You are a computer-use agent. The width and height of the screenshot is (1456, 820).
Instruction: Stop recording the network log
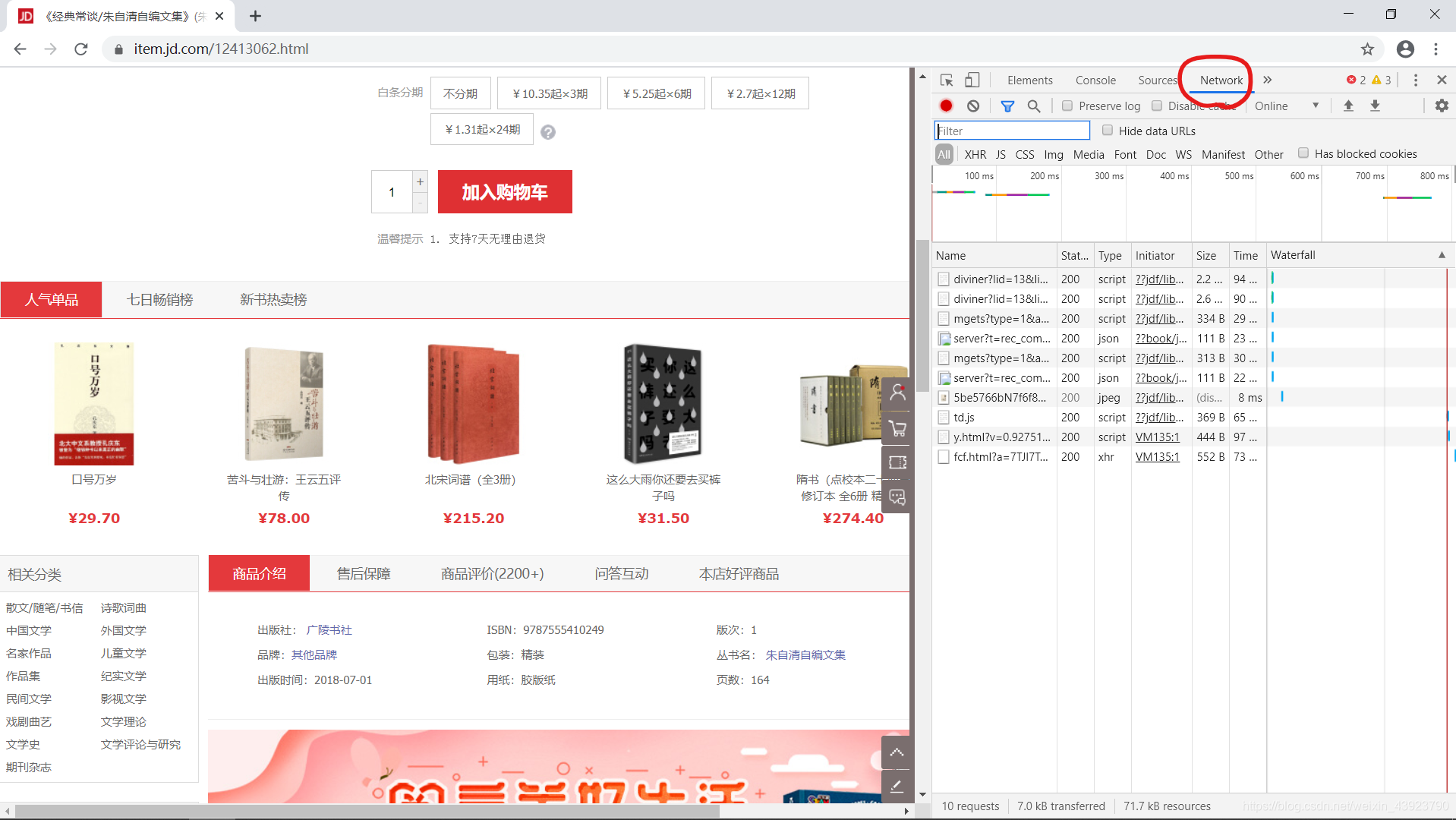(x=946, y=106)
